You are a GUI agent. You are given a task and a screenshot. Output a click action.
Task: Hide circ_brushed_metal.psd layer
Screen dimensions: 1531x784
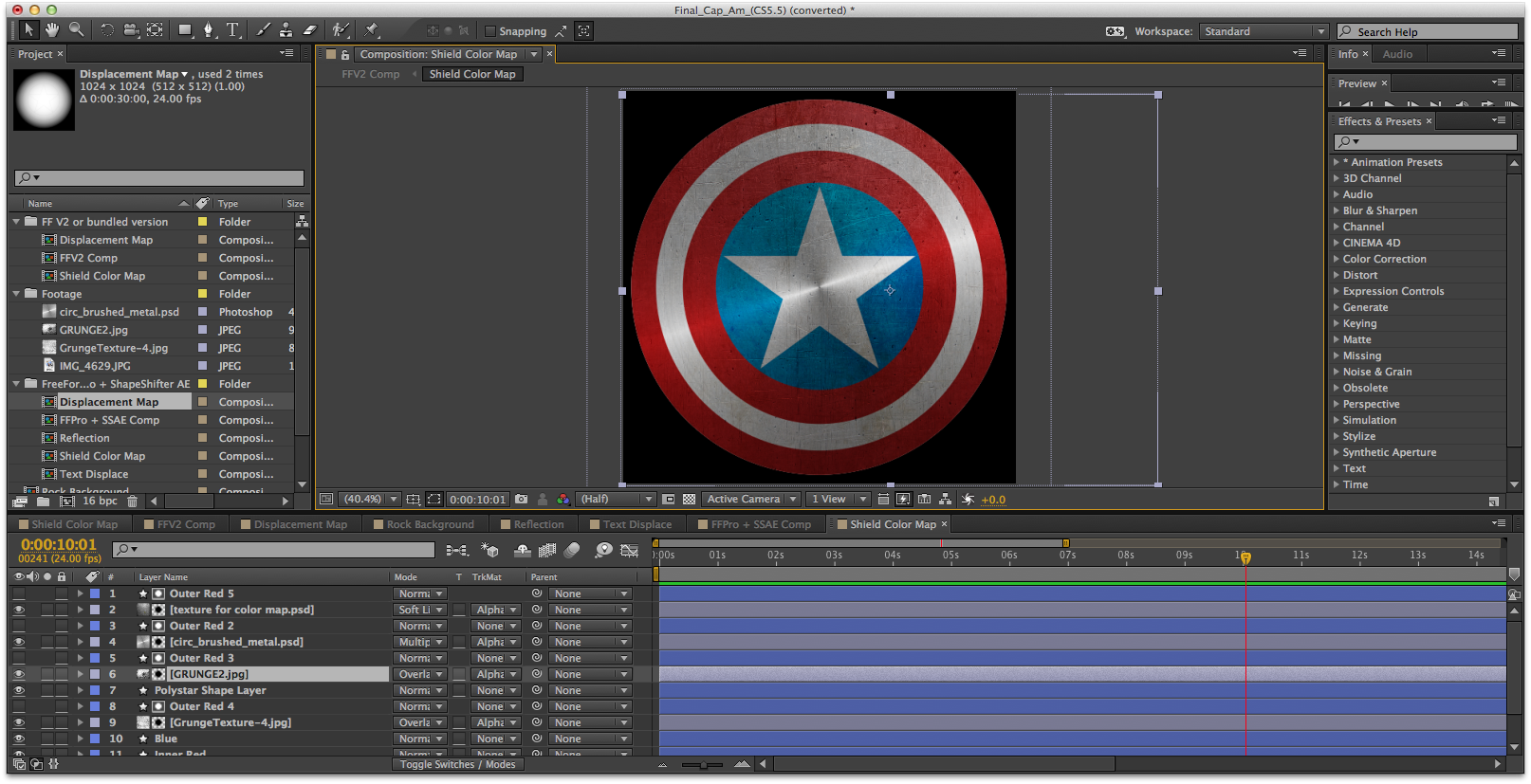19,642
